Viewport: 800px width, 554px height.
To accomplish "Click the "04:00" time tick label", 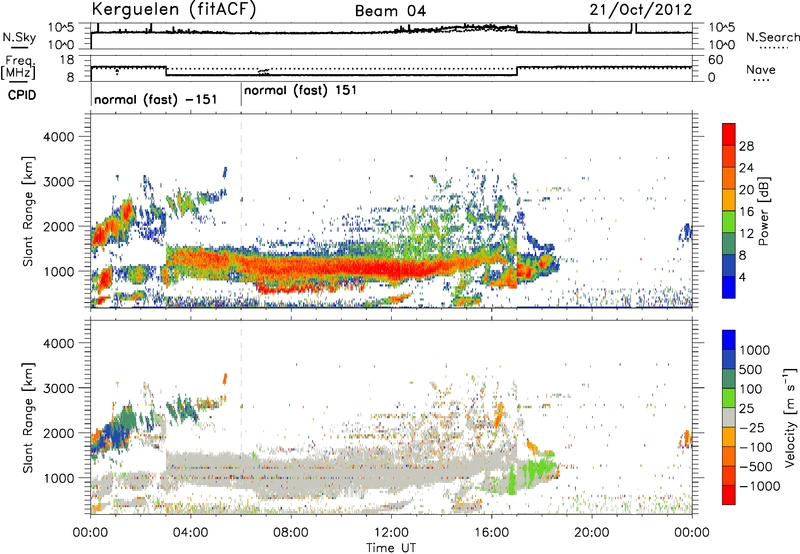I will coord(190,533).
